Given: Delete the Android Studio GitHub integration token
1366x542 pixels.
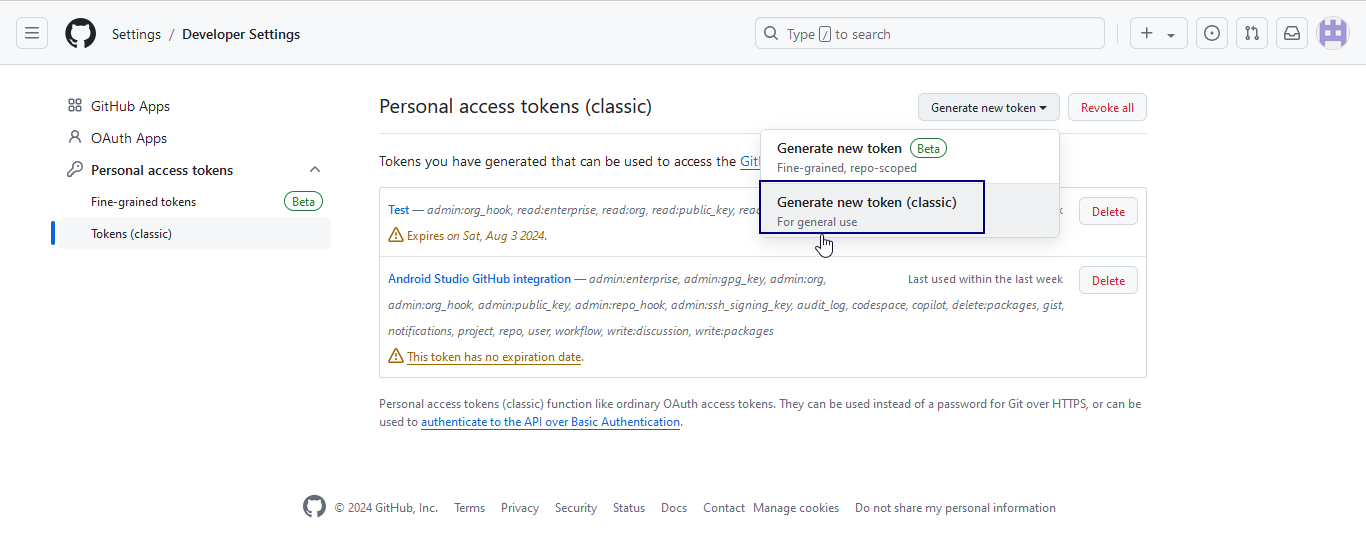Looking at the screenshot, I should (1108, 281).
